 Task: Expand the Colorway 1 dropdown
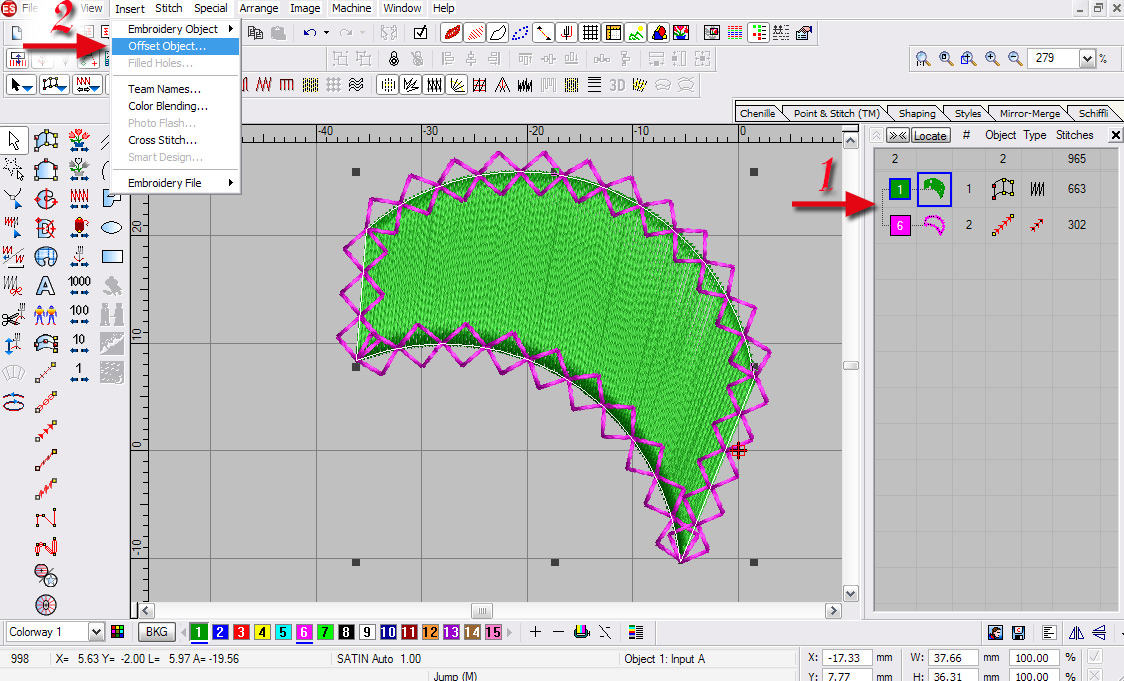(96, 632)
